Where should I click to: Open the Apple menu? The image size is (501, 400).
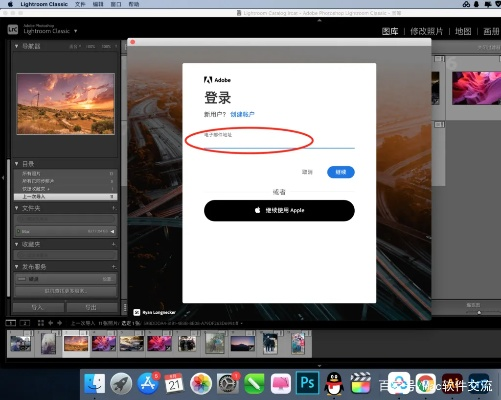click(10, 4)
